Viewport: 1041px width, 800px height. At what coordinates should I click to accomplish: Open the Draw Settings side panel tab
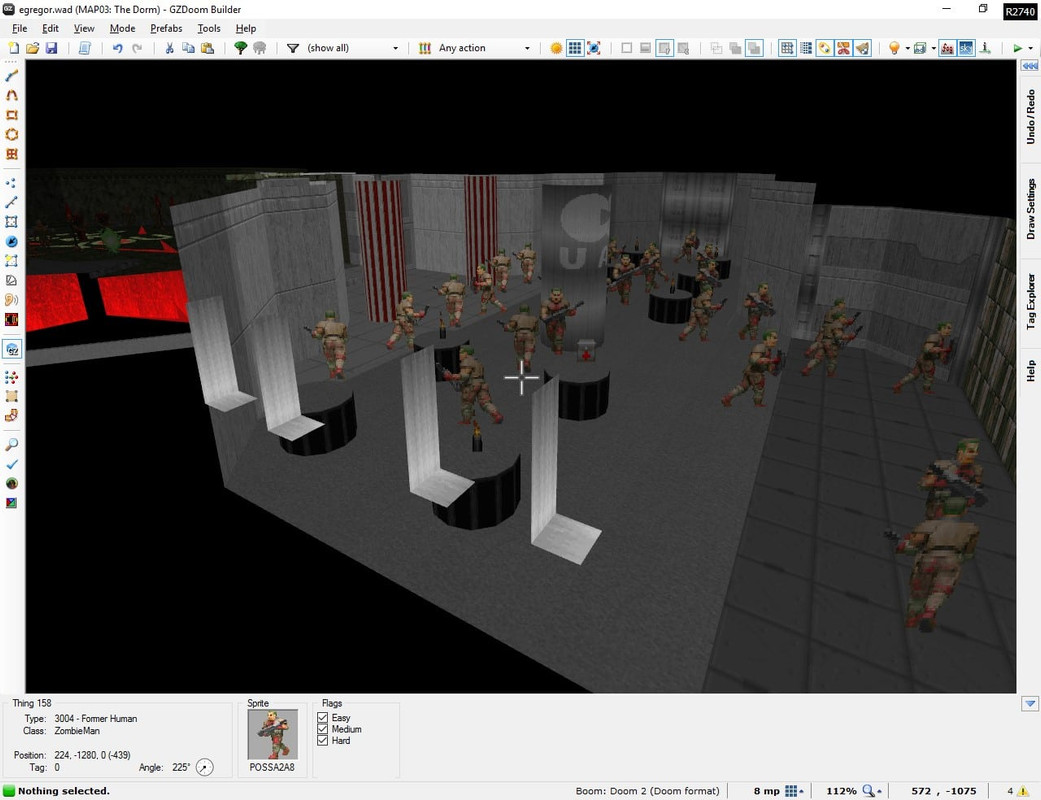click(x=1030, y=209)
